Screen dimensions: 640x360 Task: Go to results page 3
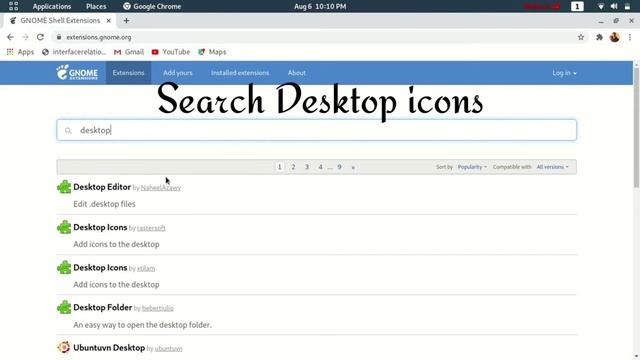pyautogui.click(x=307, y=167)
